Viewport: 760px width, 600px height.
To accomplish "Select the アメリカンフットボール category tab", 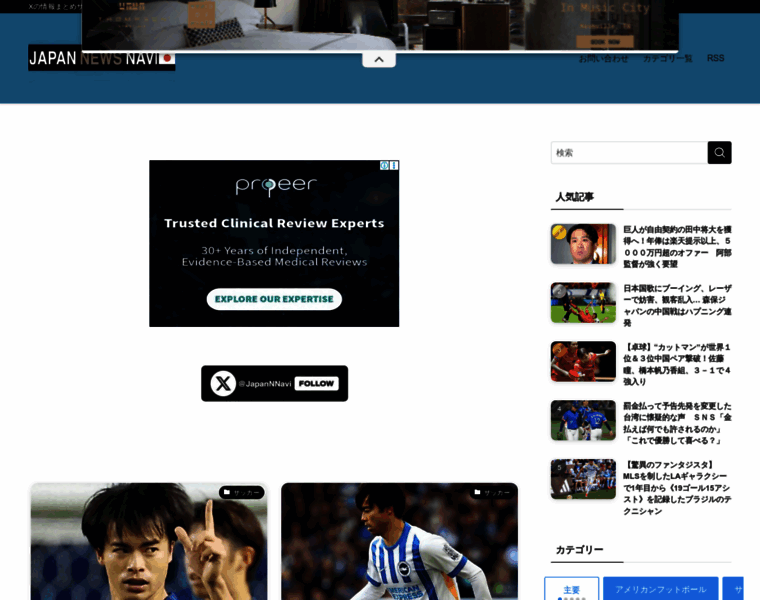I will pyautogui.click(x=660, y=589).
